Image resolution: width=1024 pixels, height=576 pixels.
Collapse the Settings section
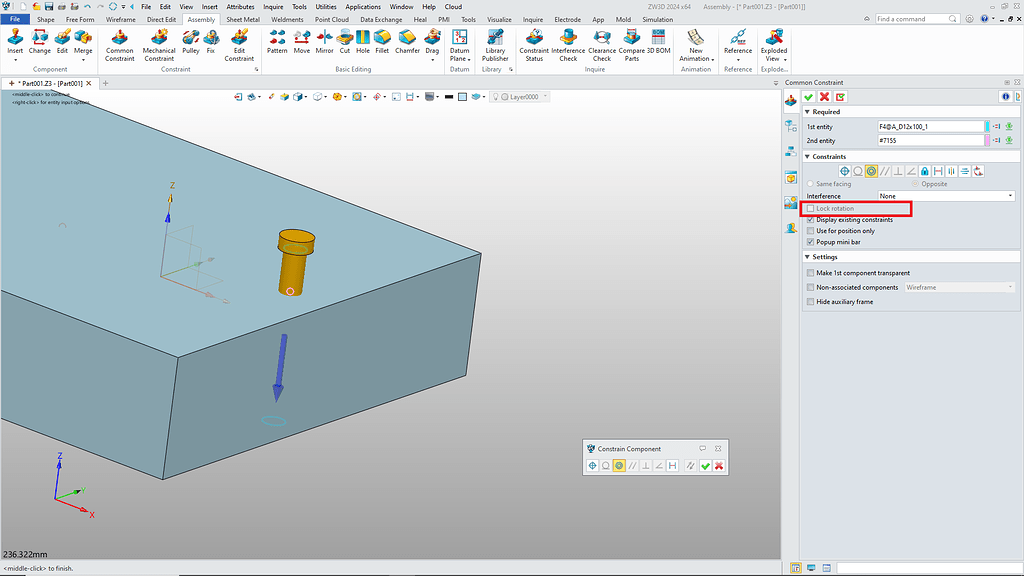pyautogui.click(x=807, y=255)
